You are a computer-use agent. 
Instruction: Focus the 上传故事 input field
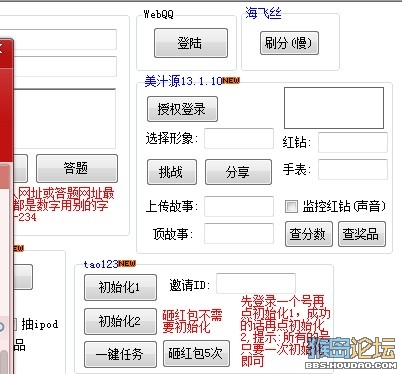[x=239, y=206]
